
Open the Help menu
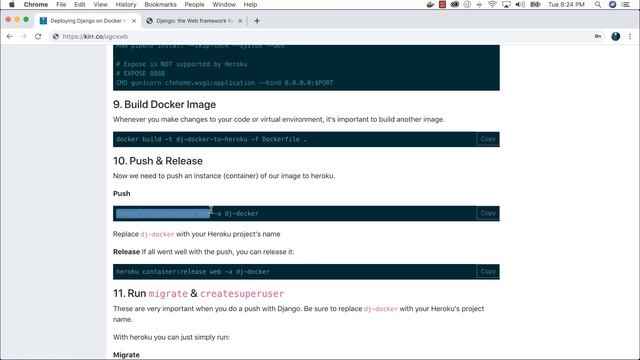tap(250, 4)
